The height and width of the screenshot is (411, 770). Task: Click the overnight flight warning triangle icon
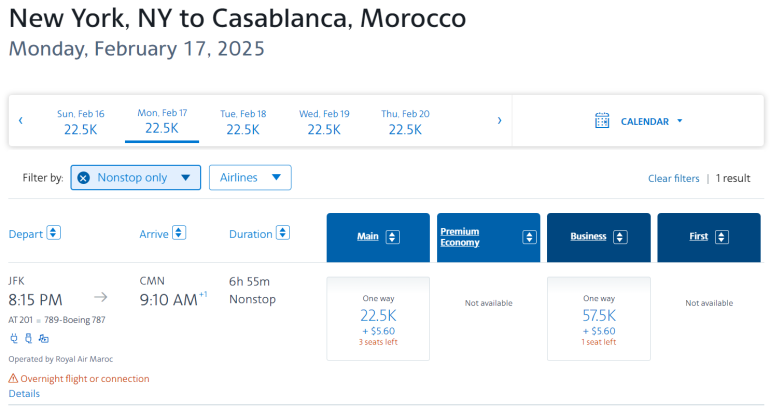[13, 379]
